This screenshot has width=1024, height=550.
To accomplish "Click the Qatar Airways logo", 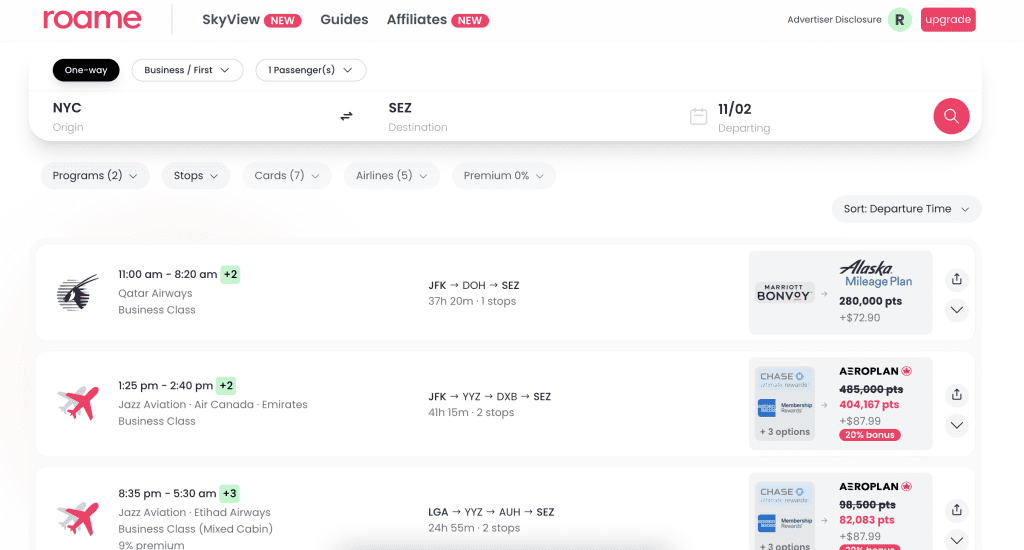I will (77, 293).
